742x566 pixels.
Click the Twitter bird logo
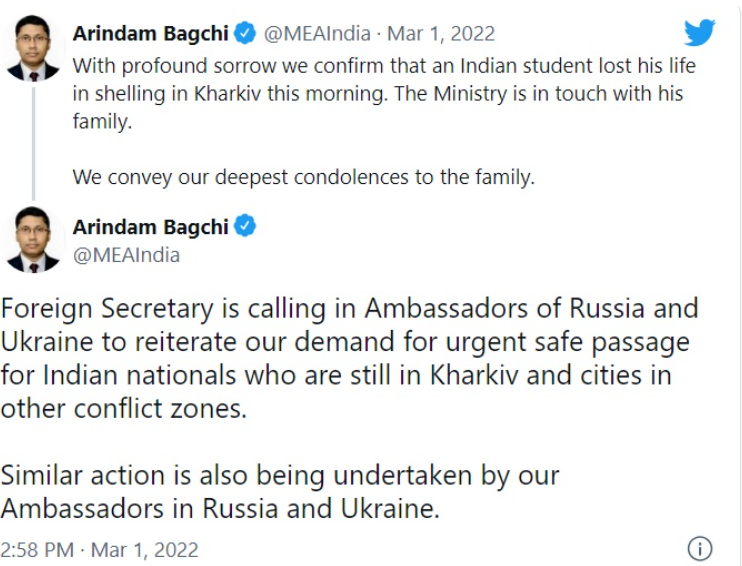699,33
